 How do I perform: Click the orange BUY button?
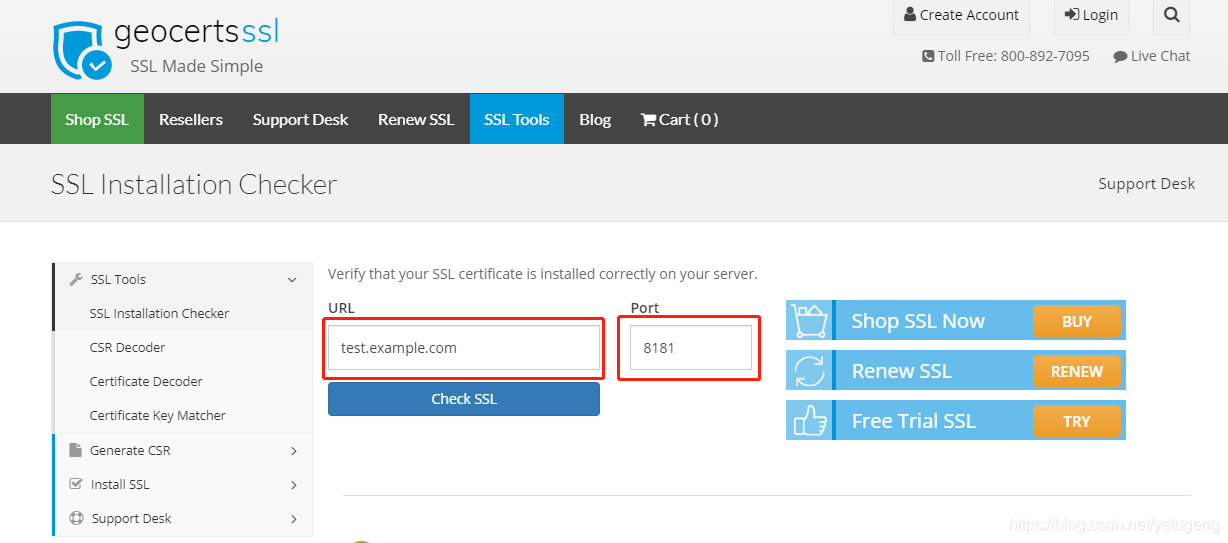(1077, 322)
